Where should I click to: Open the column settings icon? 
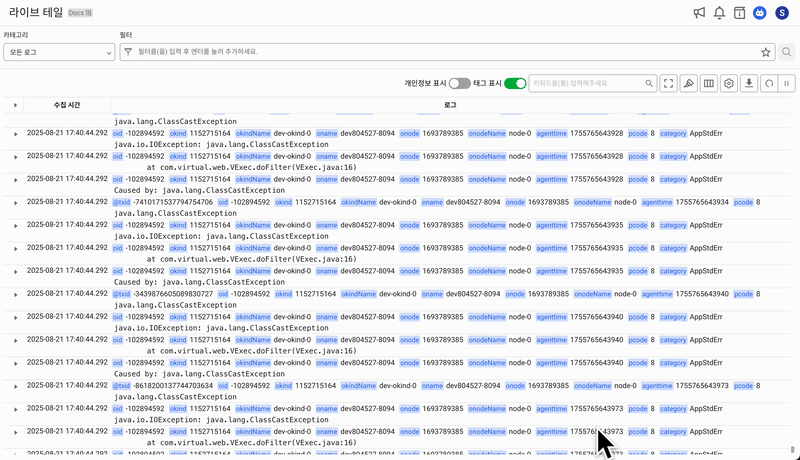coord(709,83)
